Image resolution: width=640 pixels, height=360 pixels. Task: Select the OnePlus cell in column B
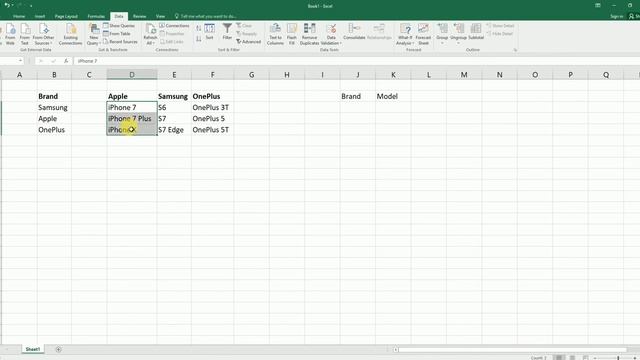coord(54,130)
